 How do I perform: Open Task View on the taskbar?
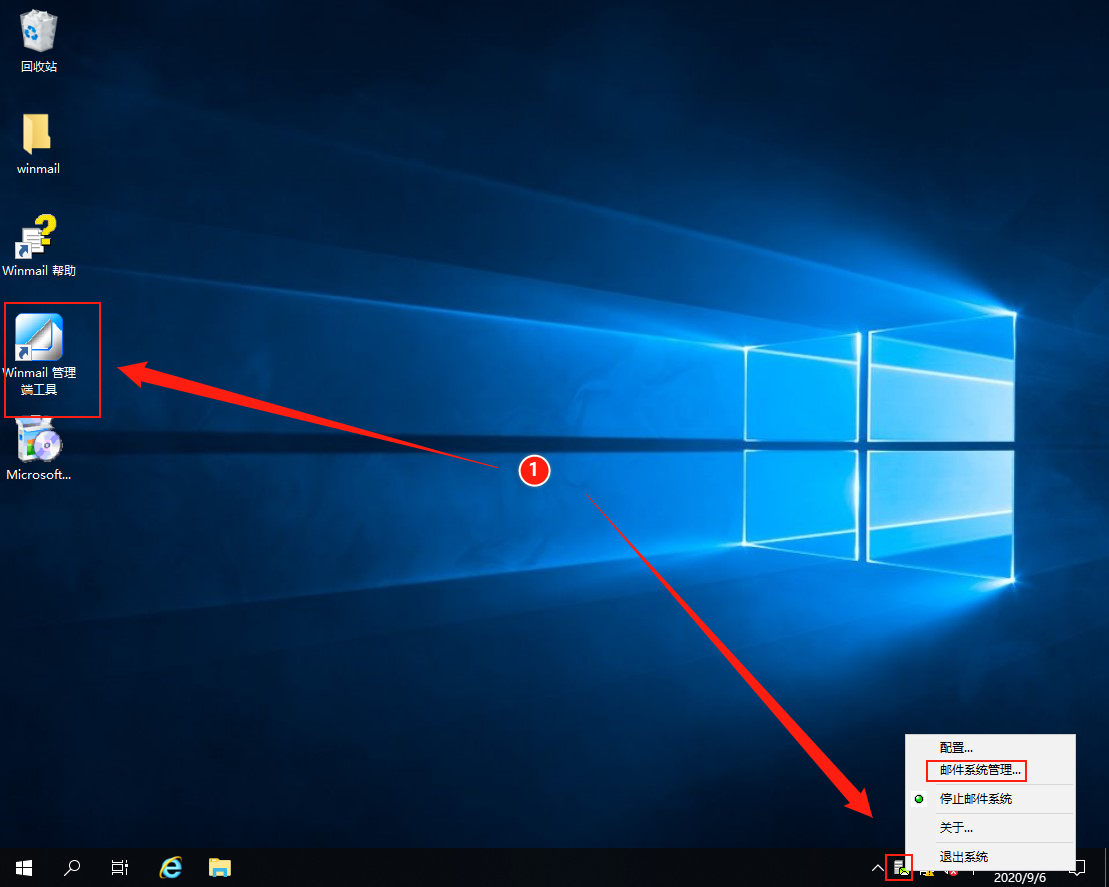point(120,867)
